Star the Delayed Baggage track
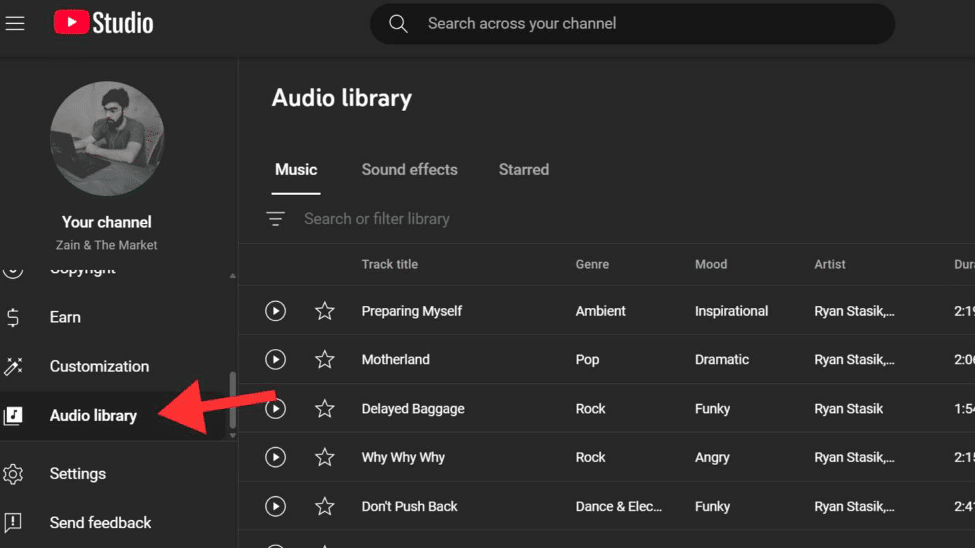Viewport: 977px width, 550px height. click(x=325, y=409)
